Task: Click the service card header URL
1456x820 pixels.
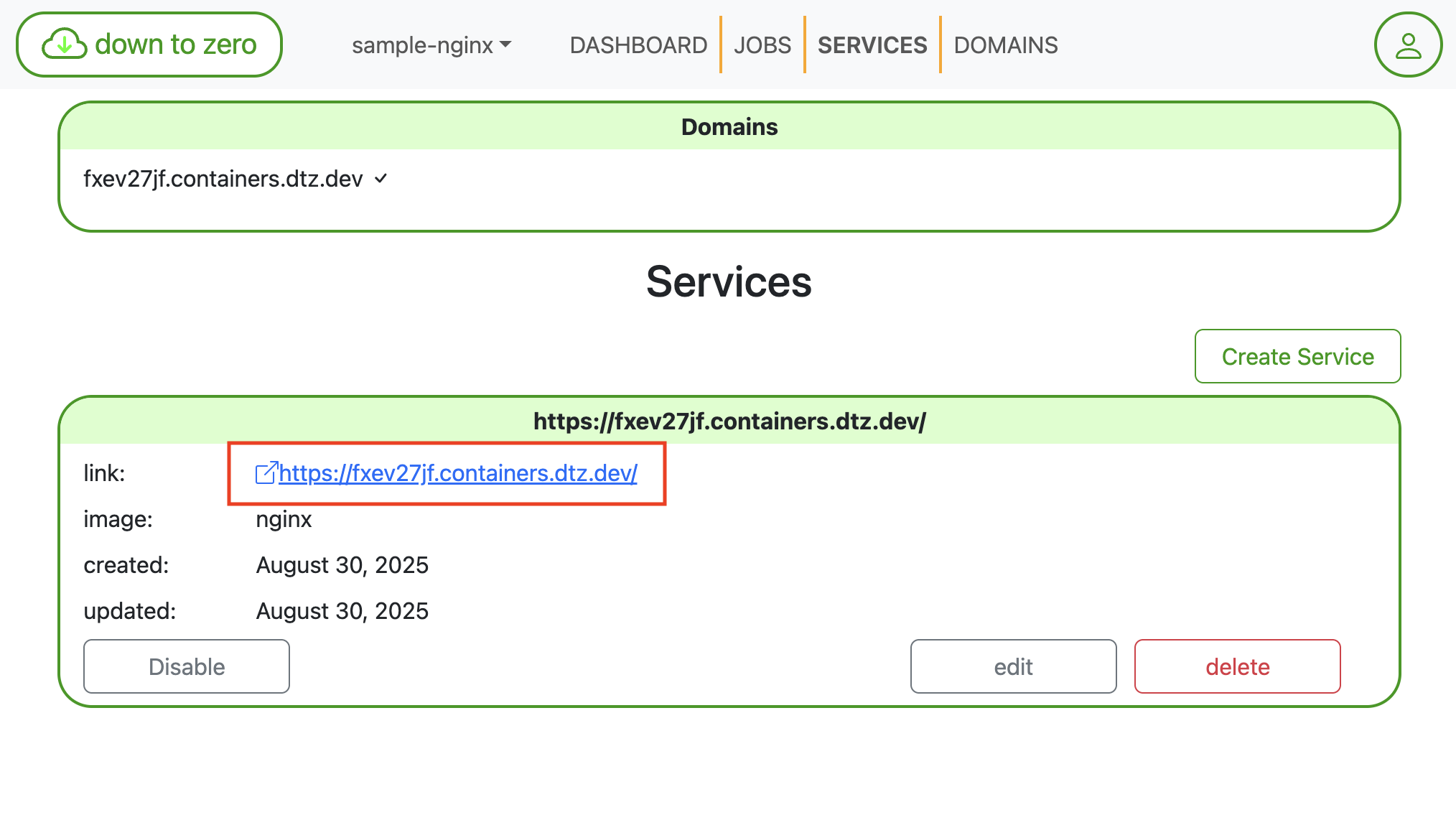Action: (729, 421)
